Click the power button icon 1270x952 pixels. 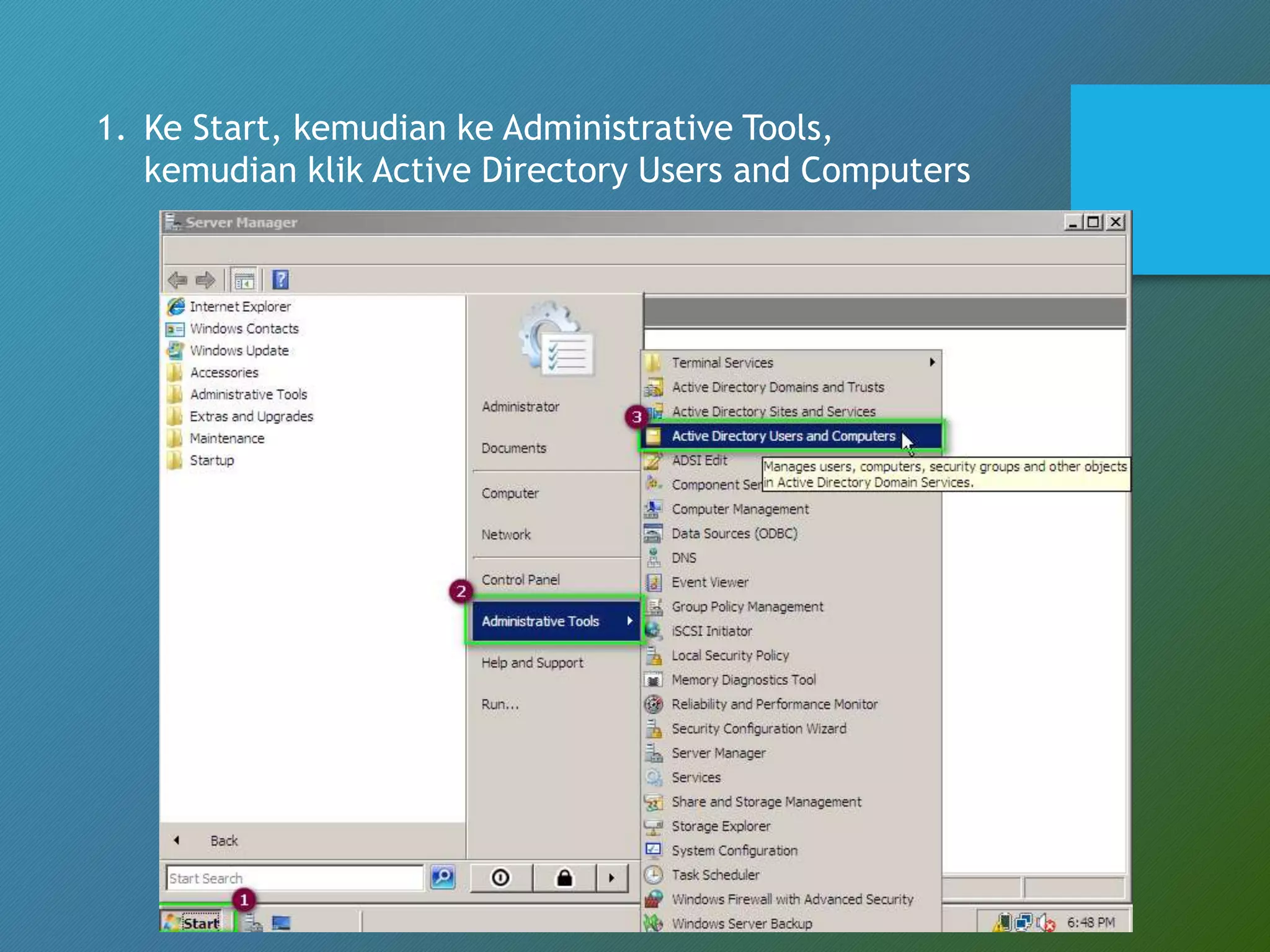(500, 878)
